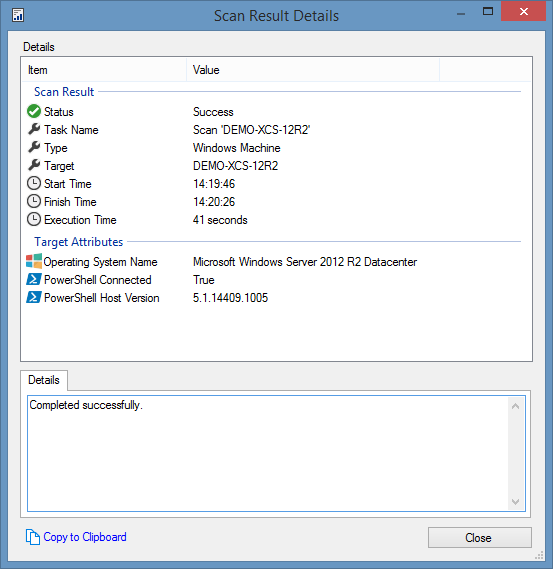
Task: Click inside the 'Completed successfully' text box
Action: 269,454
